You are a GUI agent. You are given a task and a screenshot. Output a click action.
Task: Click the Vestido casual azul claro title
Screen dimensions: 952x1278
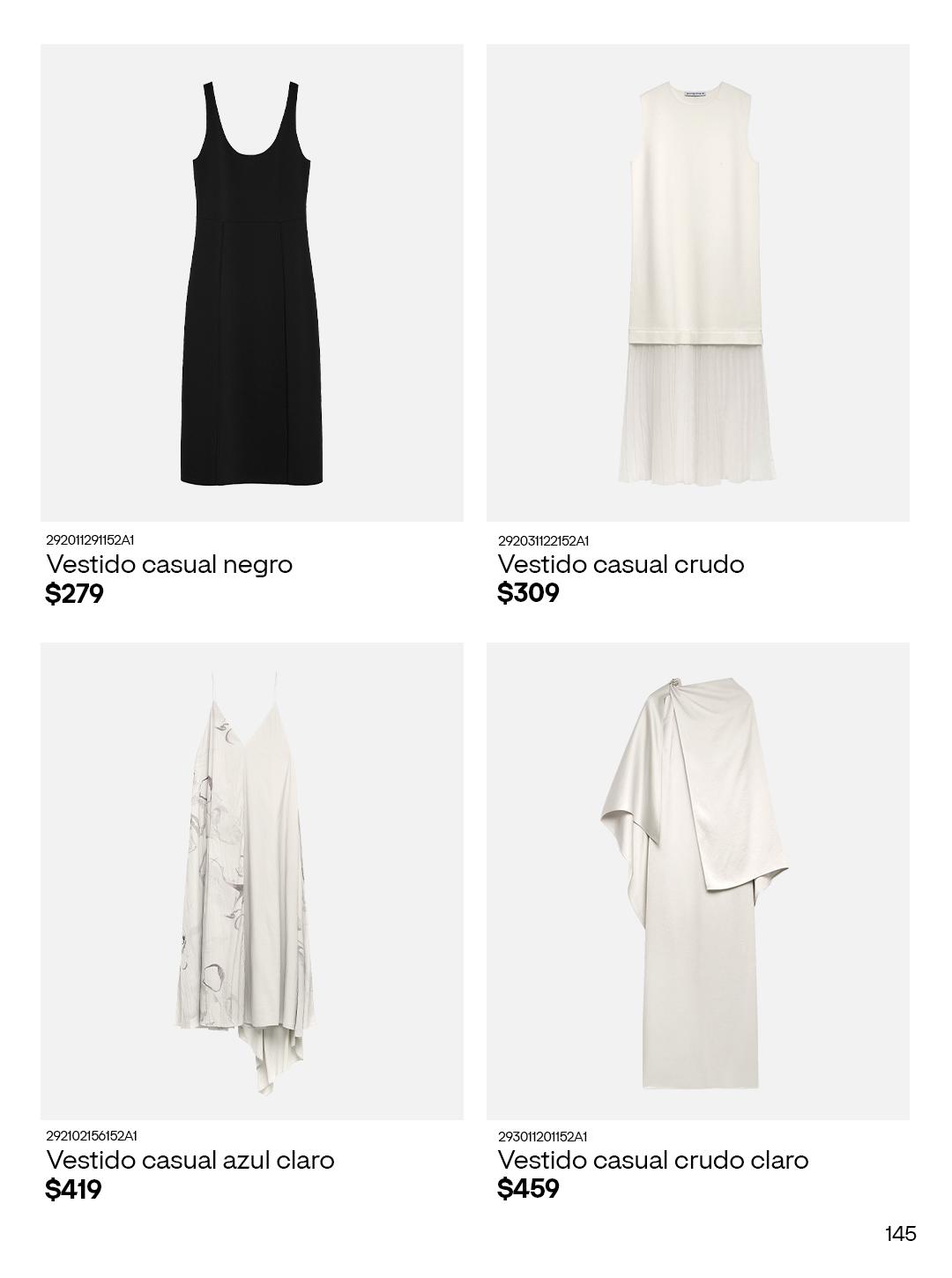coord(190,1160)
